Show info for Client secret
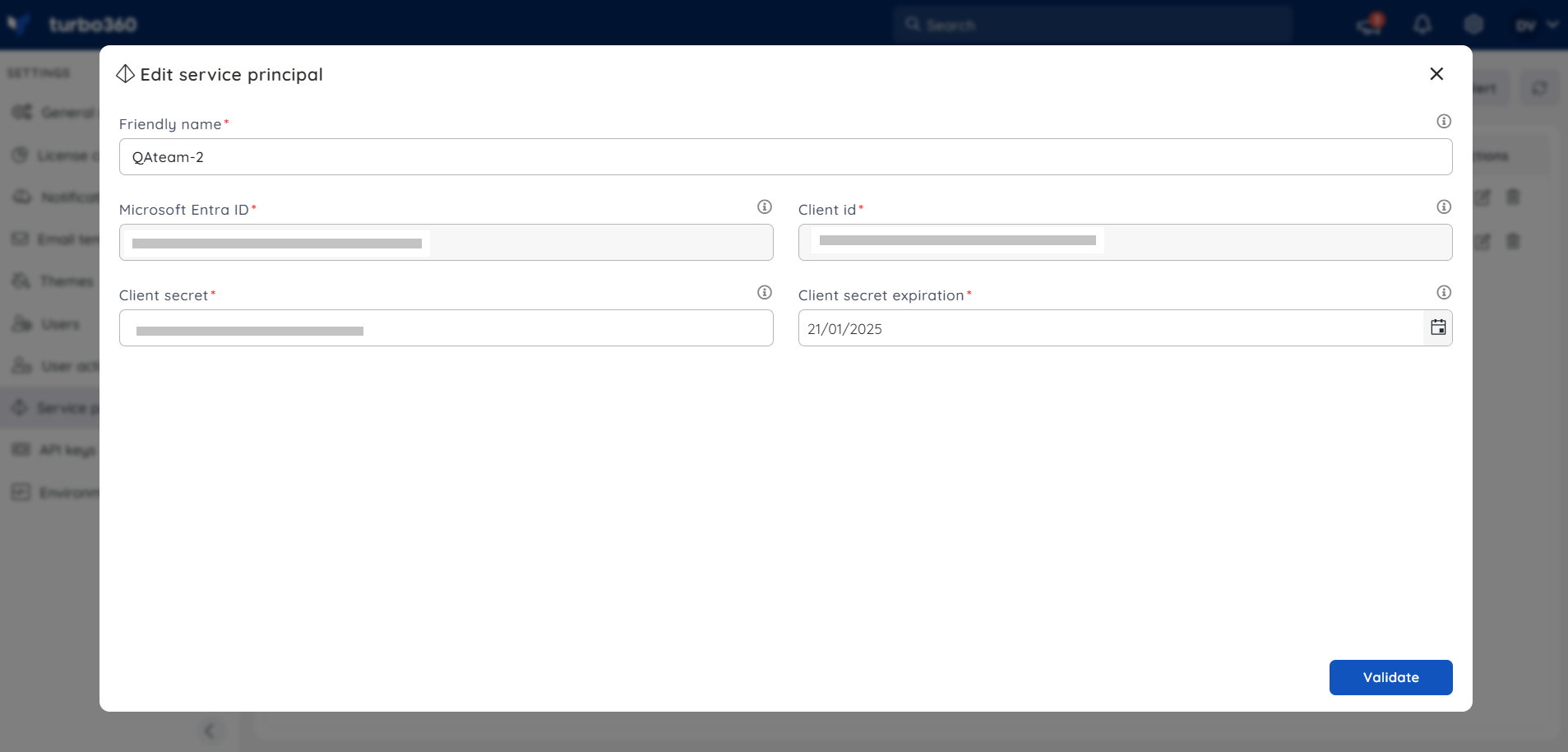The image size is (1568, 752). 765,292
